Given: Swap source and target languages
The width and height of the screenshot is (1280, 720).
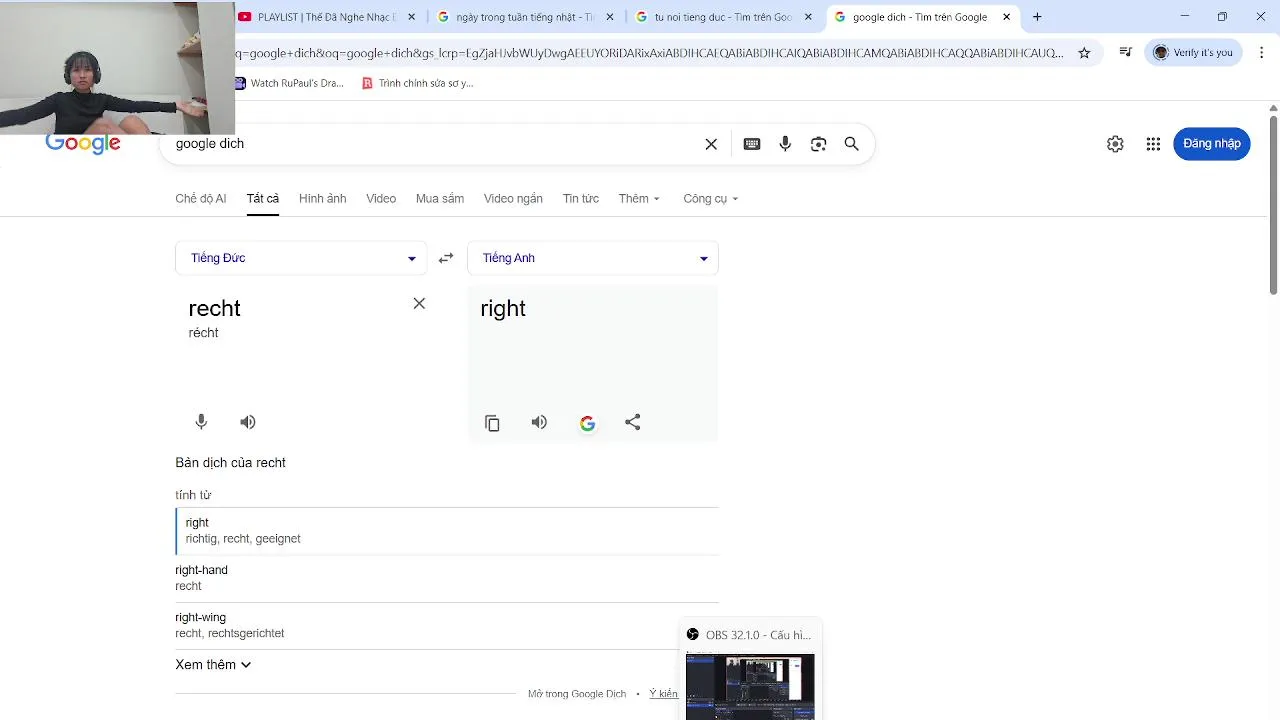Looking at the screenshot, I should 446,258.
